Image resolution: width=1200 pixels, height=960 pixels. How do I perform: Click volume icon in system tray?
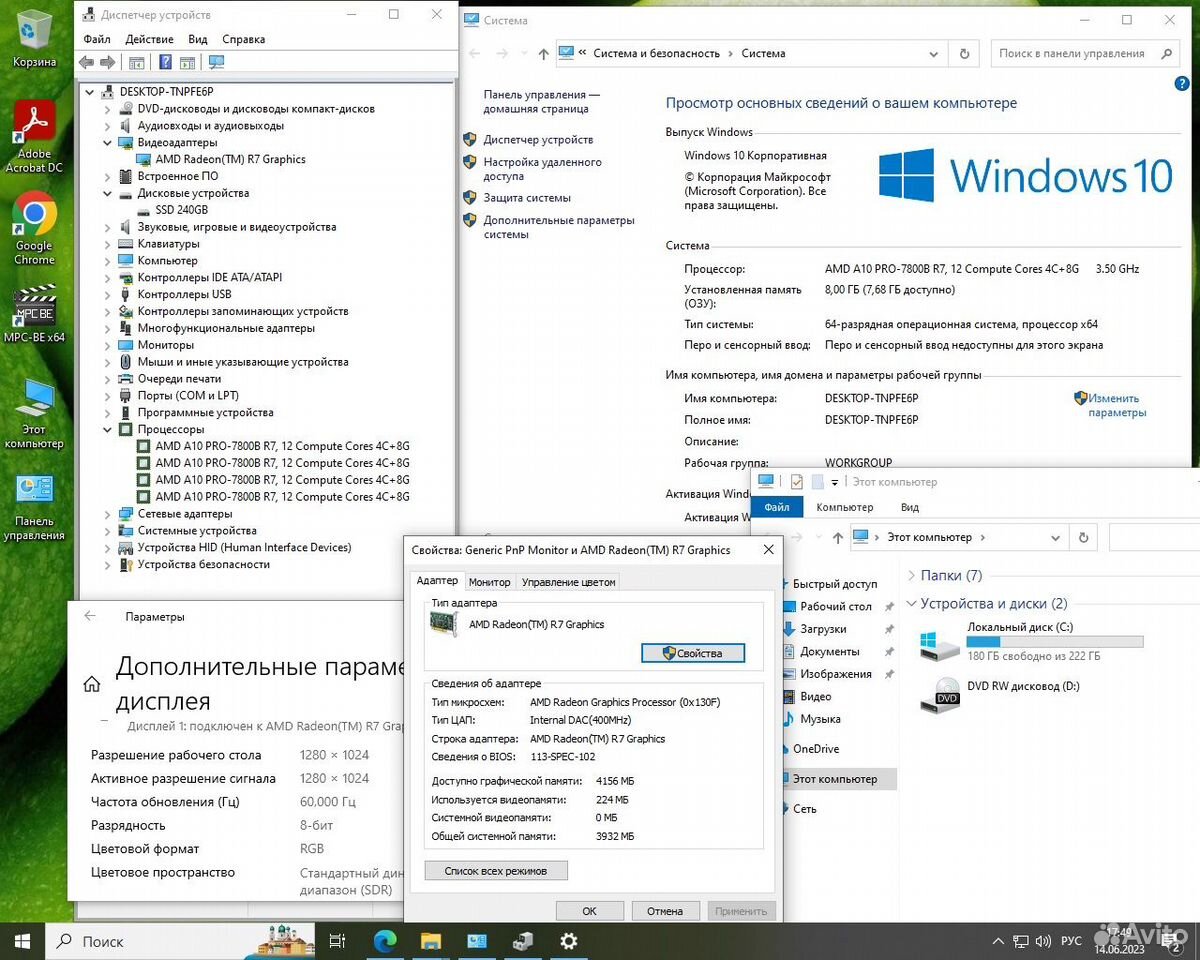tap(1045, 941)
